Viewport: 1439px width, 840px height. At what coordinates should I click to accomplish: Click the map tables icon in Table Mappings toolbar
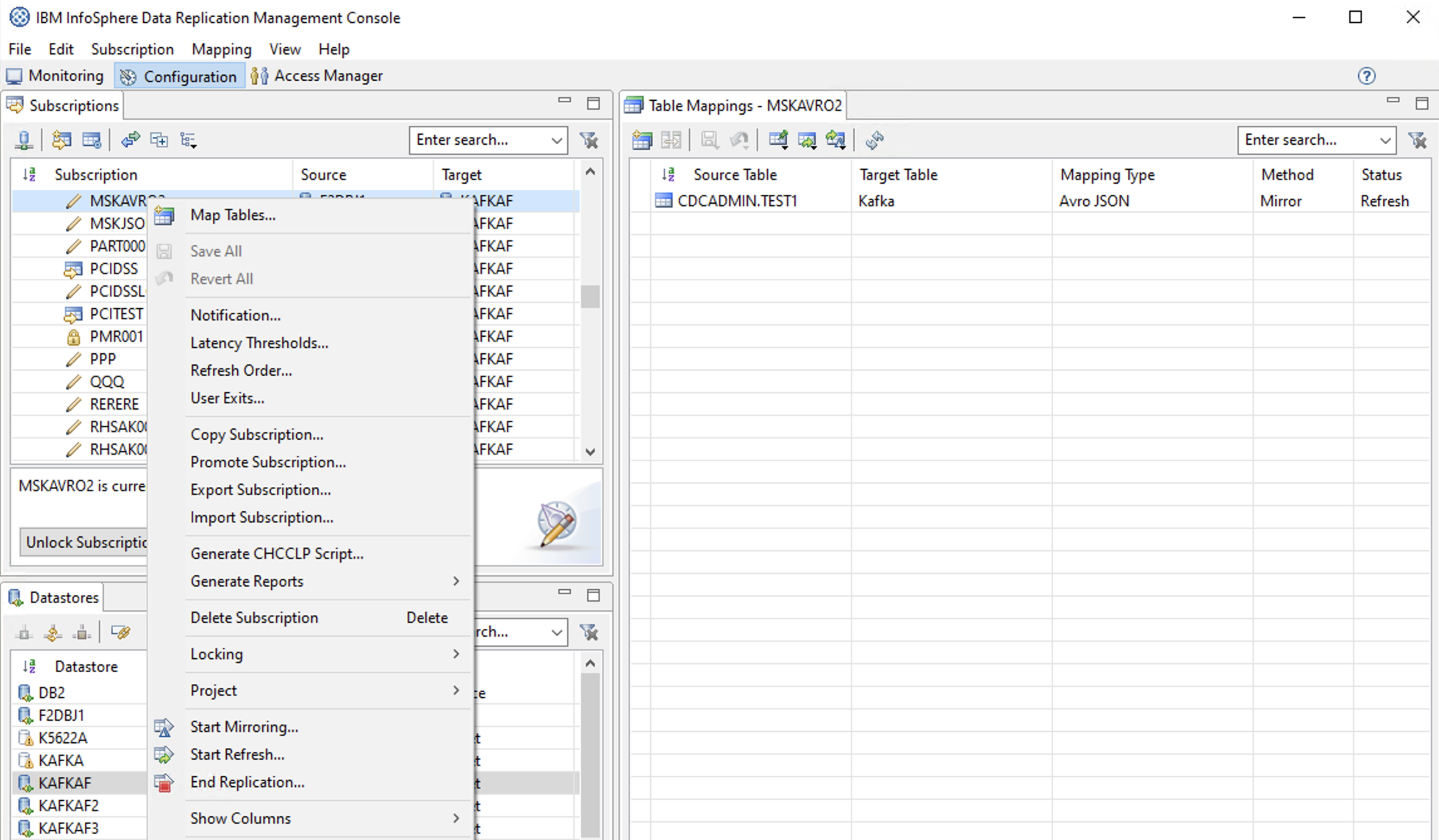pyautogui.click(x=642, y=140)
